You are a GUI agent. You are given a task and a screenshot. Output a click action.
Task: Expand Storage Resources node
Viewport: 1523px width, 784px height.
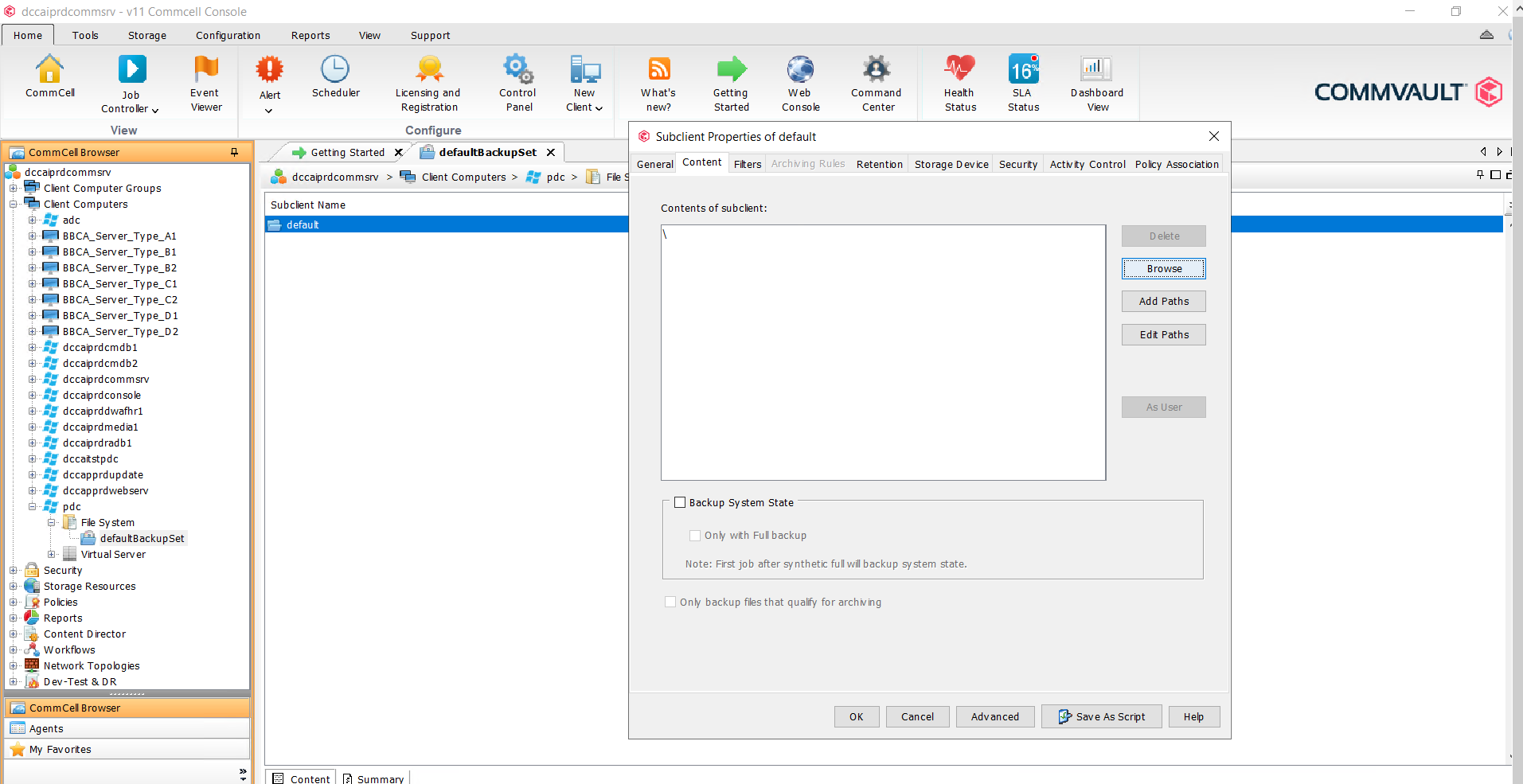pyautogui.click(x=14, y=587)
